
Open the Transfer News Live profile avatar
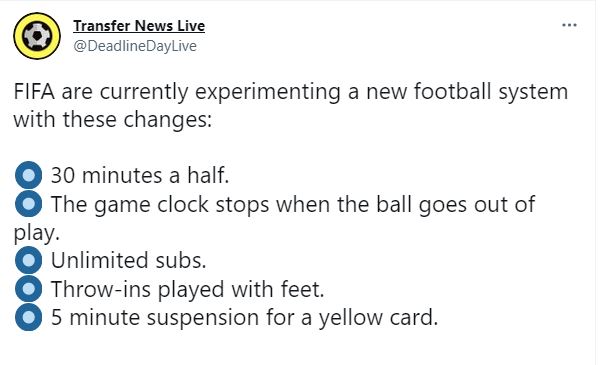(x=37, y=36)
